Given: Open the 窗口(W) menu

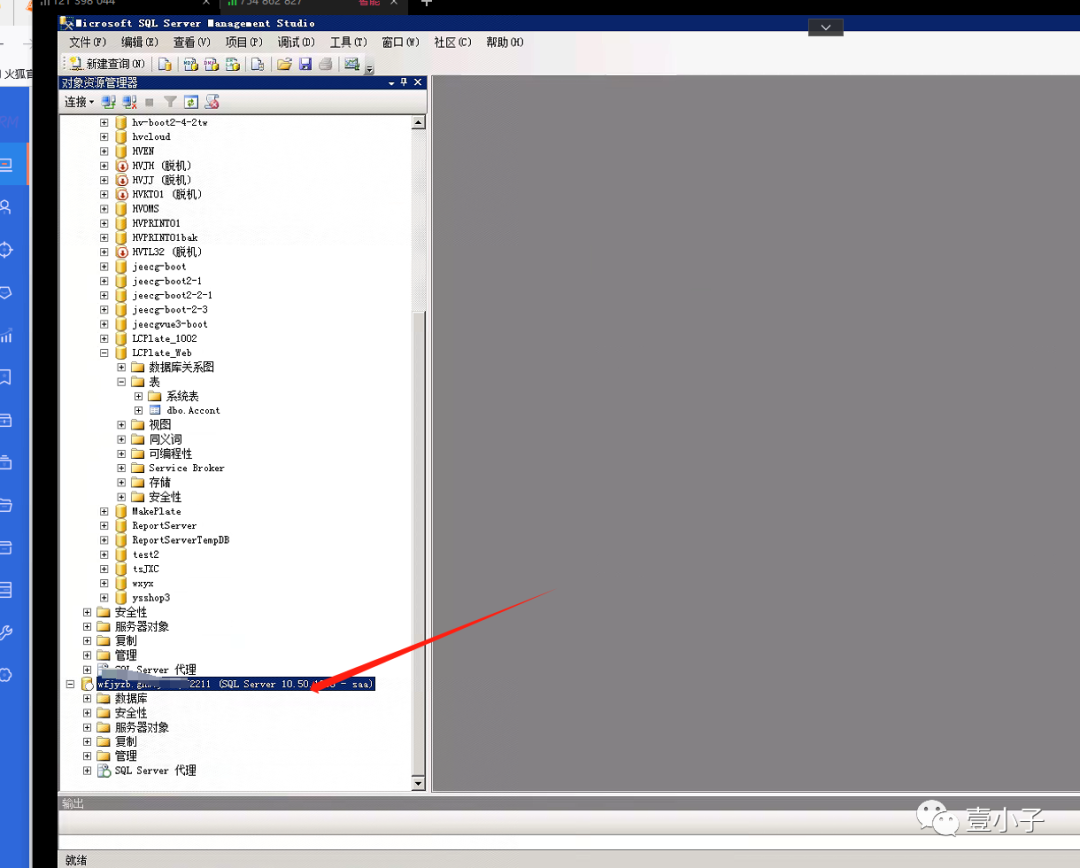Looking at the screenshot, I should point(400,42).
